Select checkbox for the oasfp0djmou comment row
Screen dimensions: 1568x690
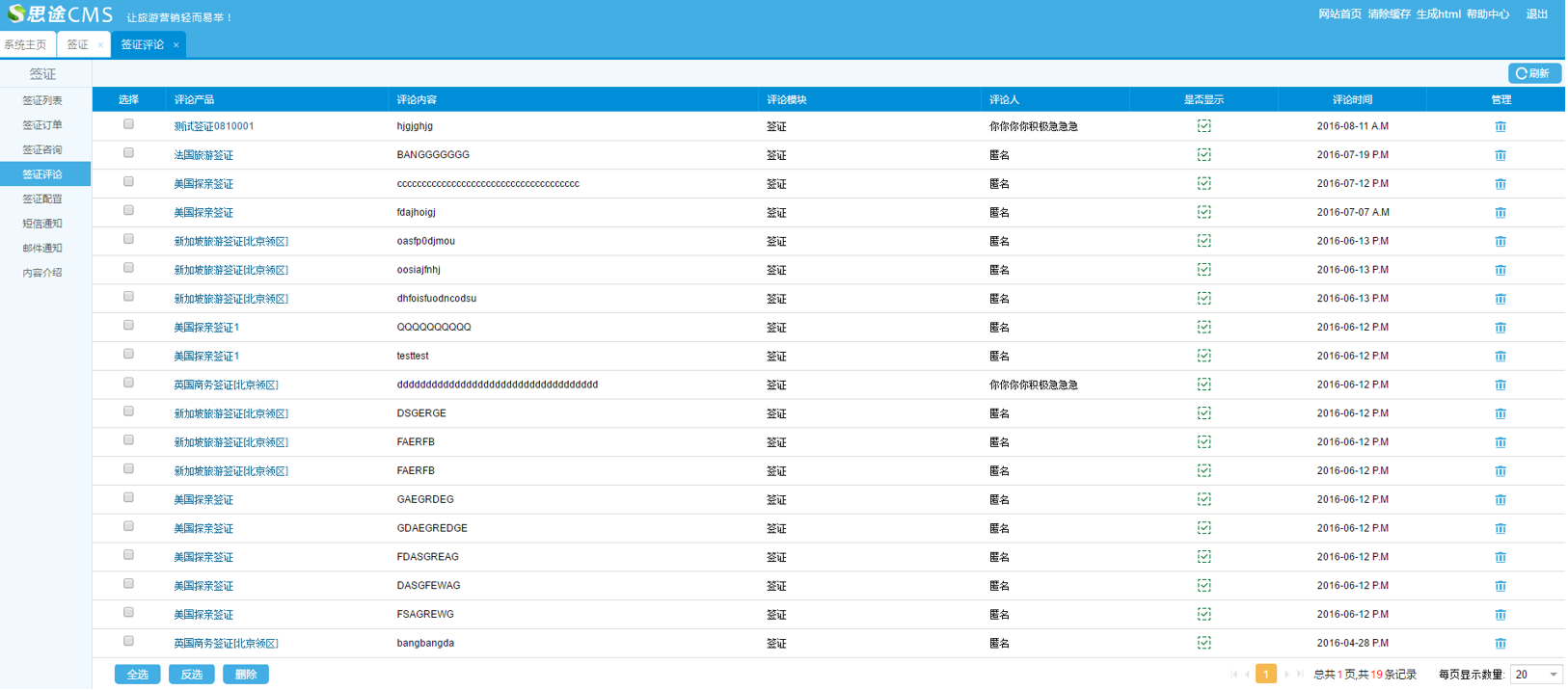pyautogui.click(x=128, y=240)
